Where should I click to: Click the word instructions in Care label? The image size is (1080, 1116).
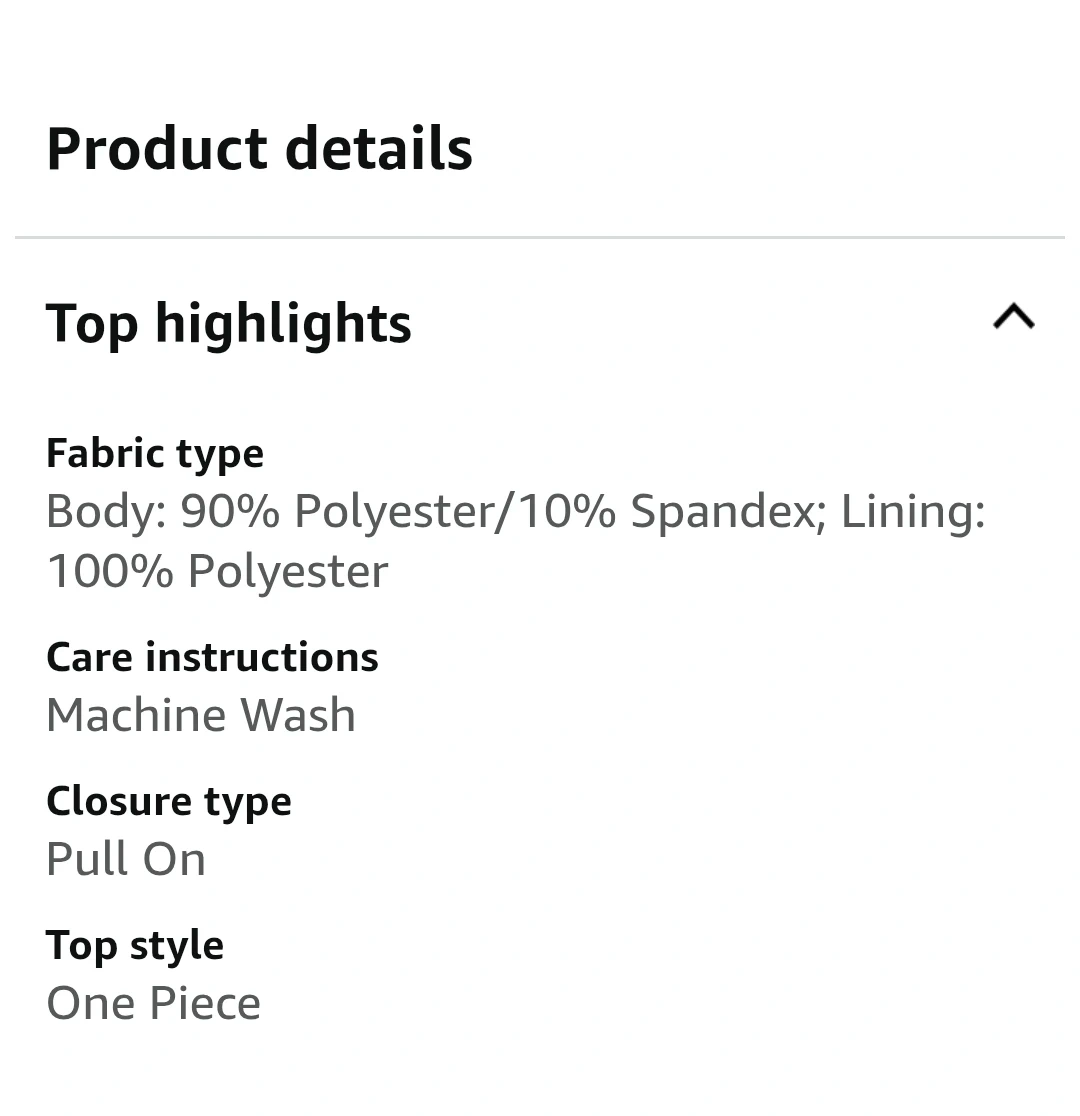262,657
